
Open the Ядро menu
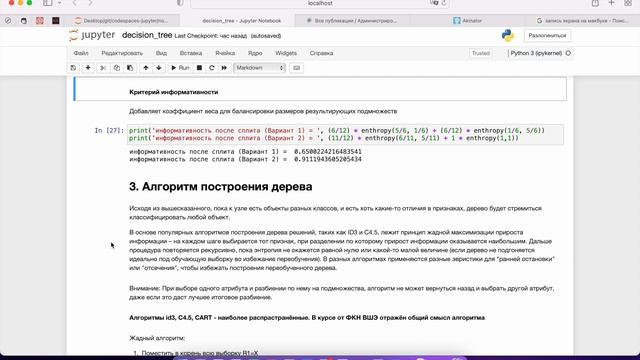click(x=255, y=53)
